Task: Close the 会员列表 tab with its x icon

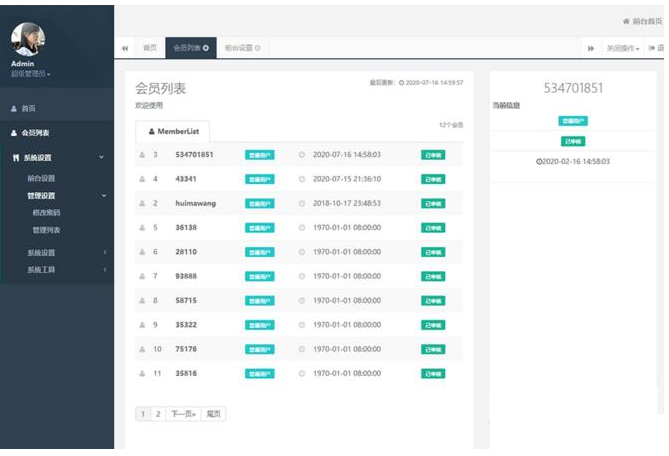Action: [206, 47]
